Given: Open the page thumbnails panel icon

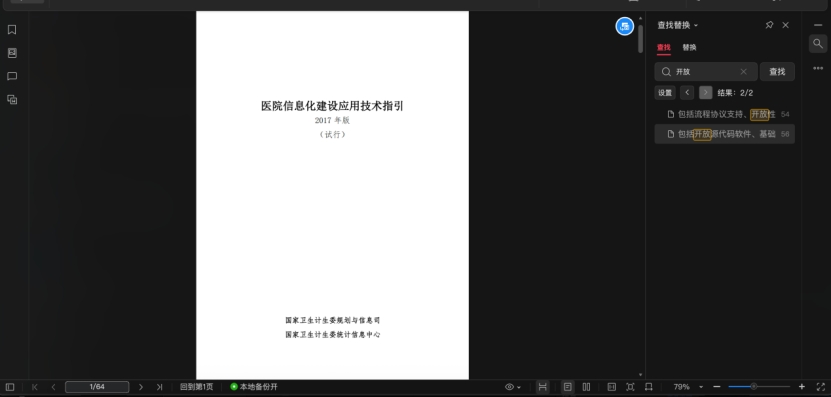Looking at the screenshot, I should (12, 53).
